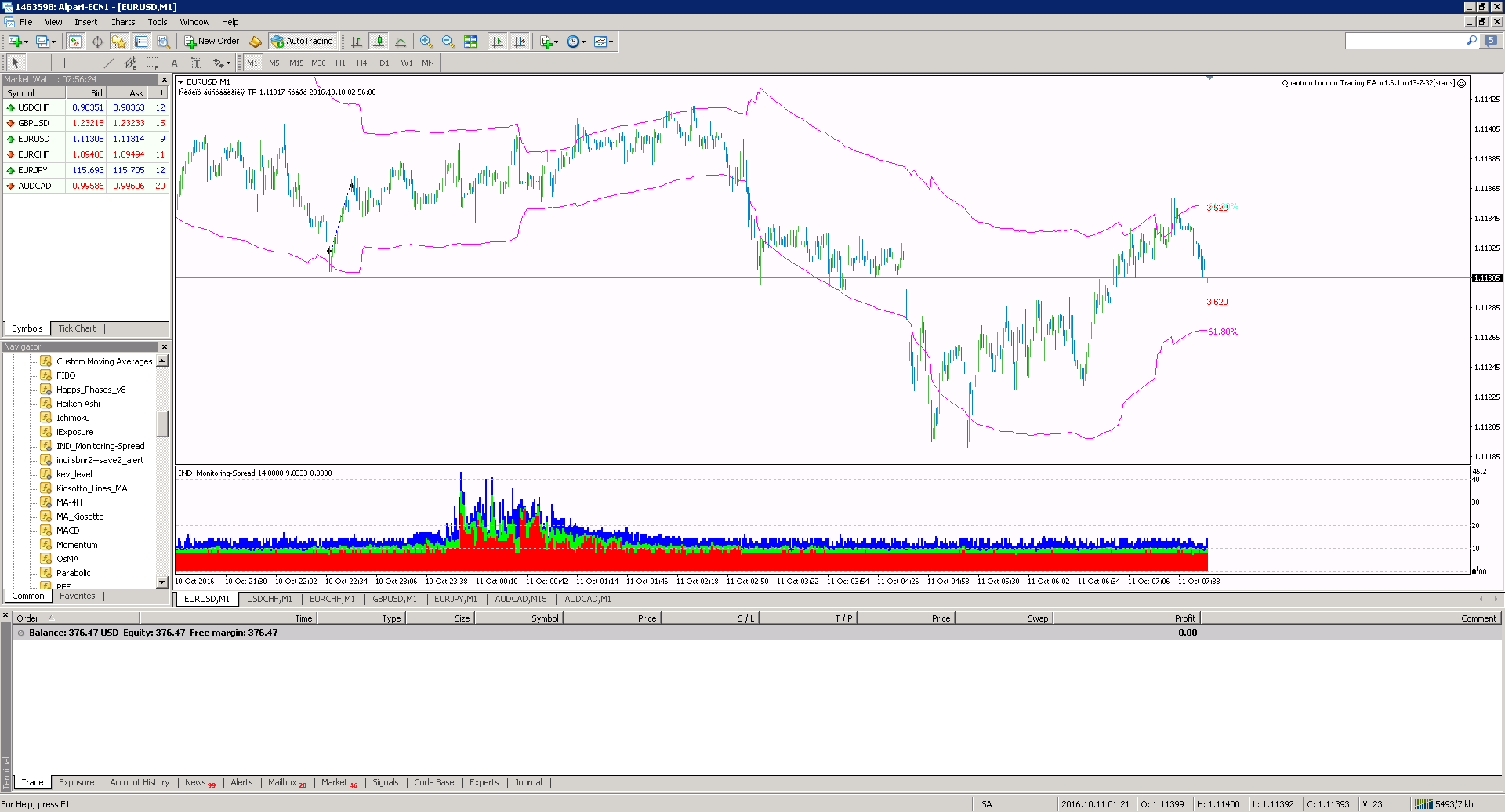Open the Journal terminal tab
The height and width of the screenshot is (812, 1505).
(528, 782)
